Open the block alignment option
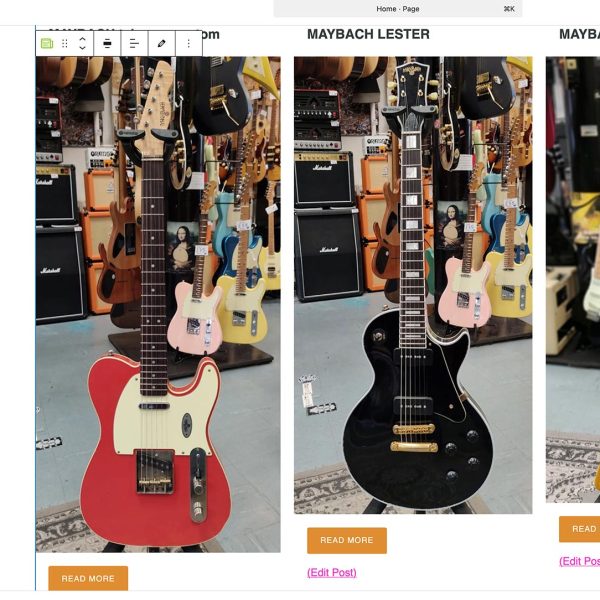 click(x=107, y=44)
